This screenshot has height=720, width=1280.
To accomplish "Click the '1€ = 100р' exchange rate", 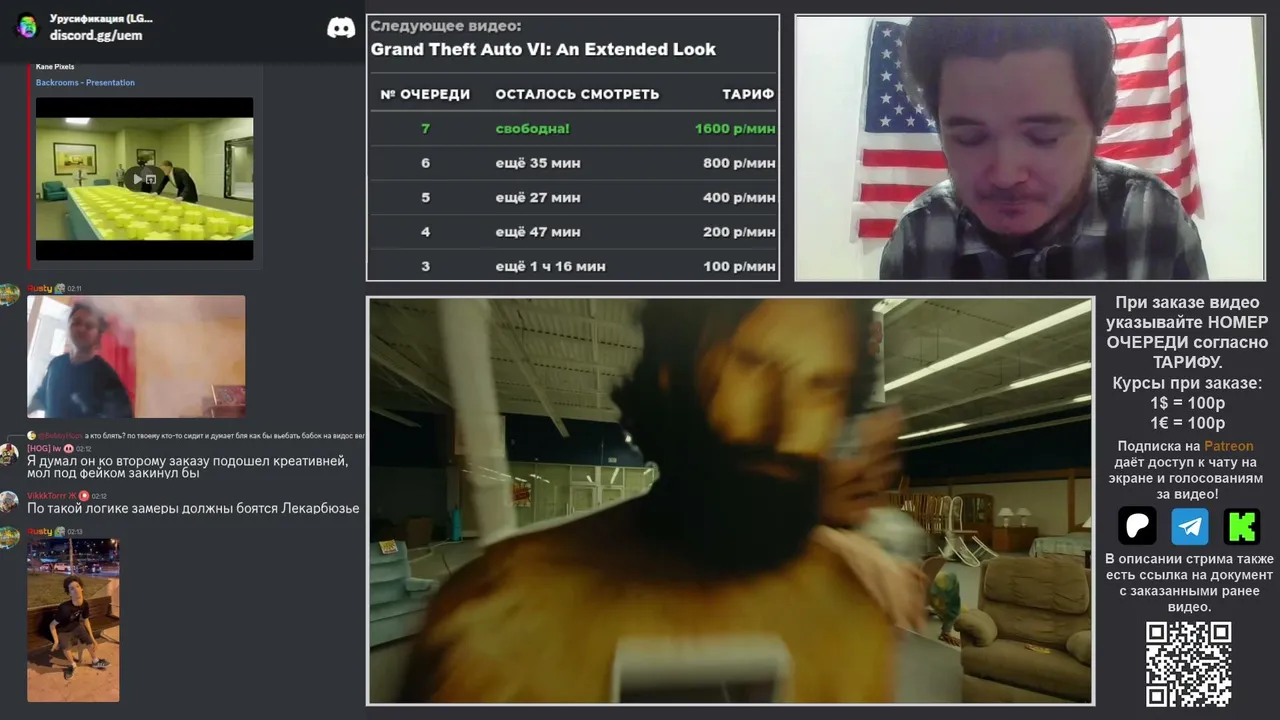I will pos(1187,423).
